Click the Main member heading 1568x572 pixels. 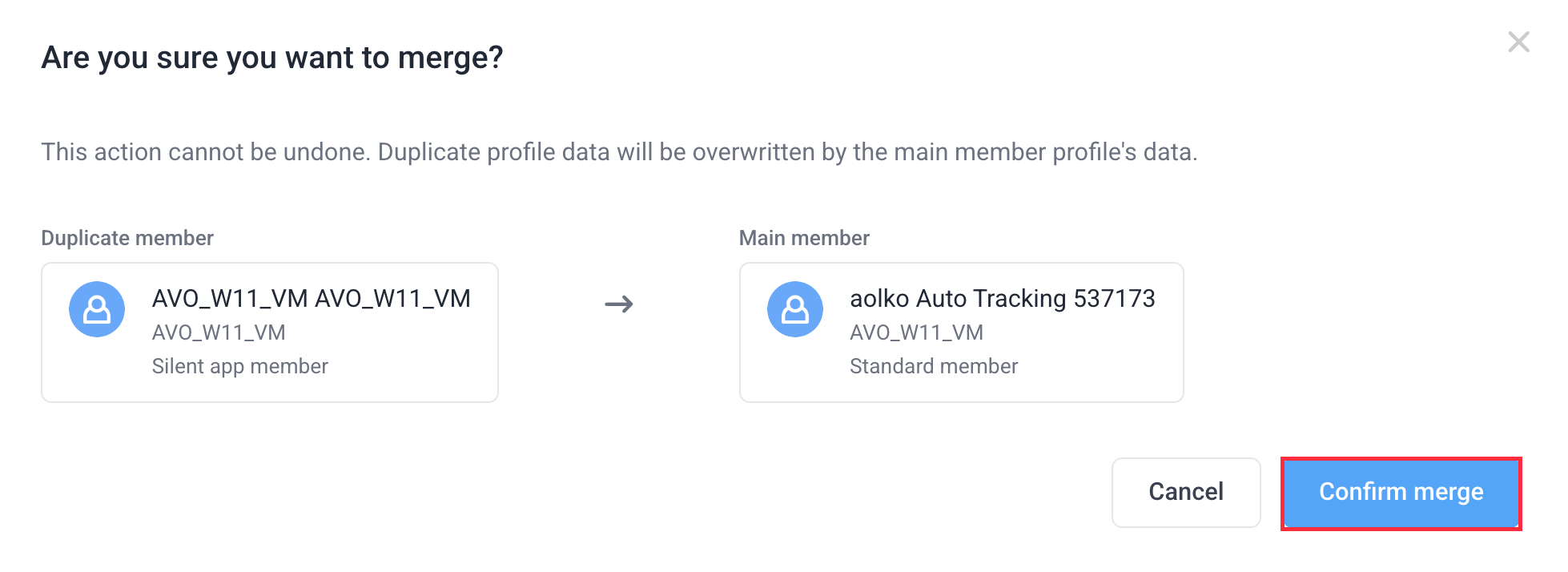pos(804,238)
